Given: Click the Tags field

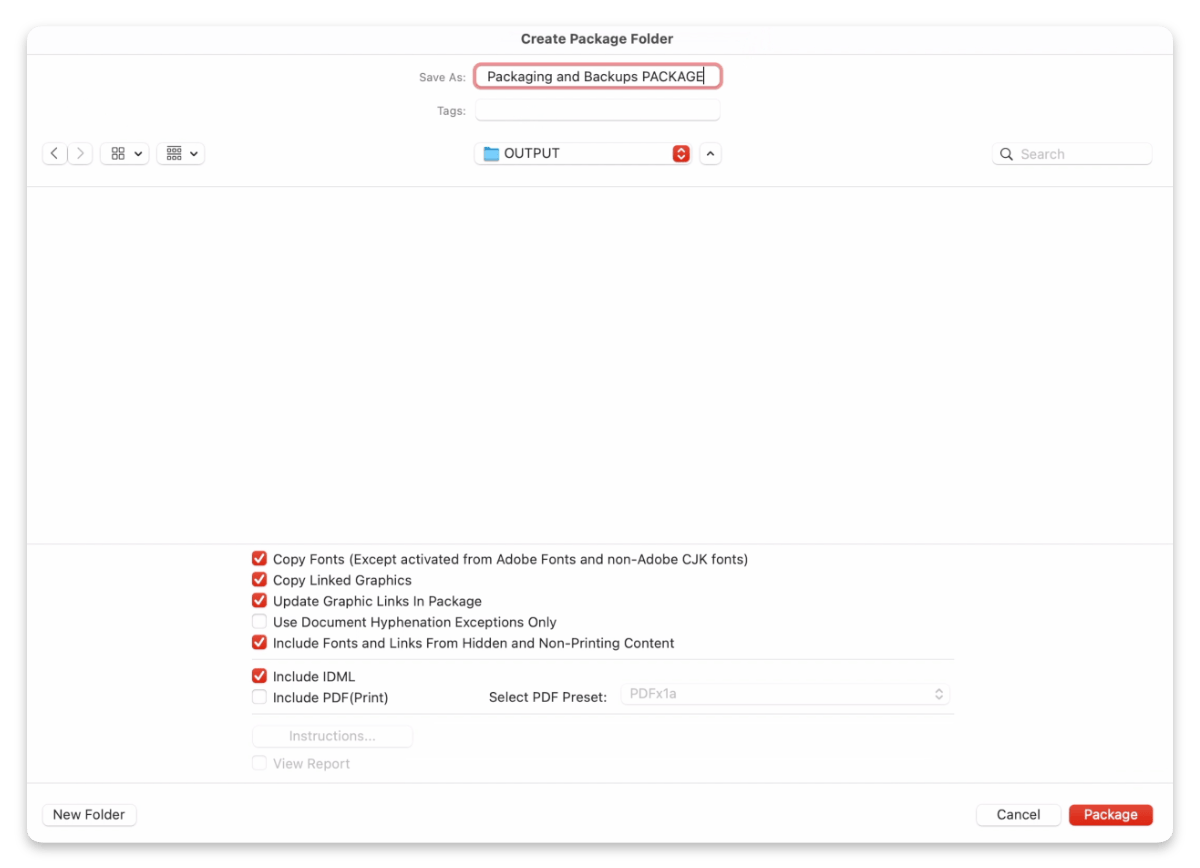Looking at the screenshot, I should tap(598, 110).
